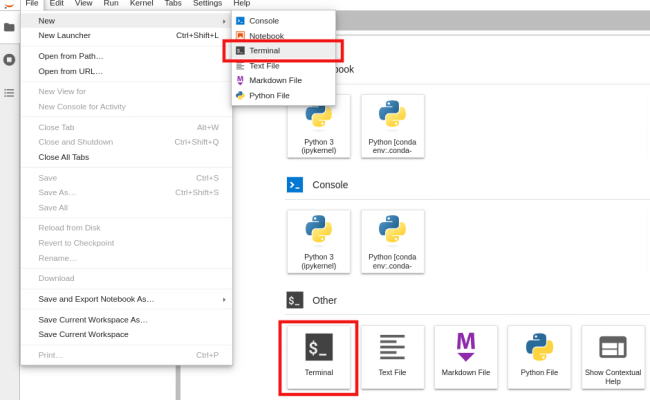The image size is (650, 400).
Task: Choose Open from URL… in the File menu
Action: tap(126, 71)
